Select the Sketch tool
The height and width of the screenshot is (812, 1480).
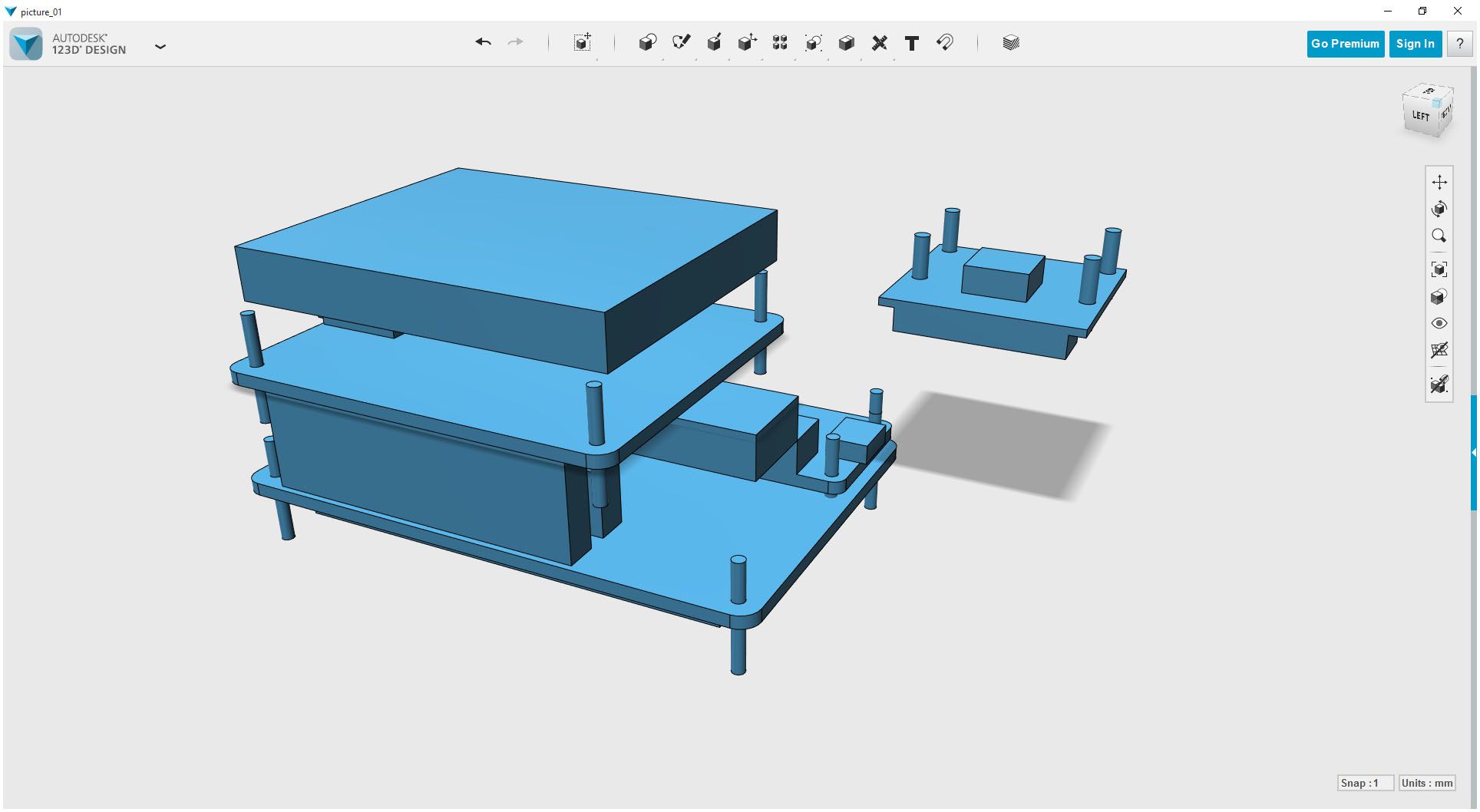[681, 43]
